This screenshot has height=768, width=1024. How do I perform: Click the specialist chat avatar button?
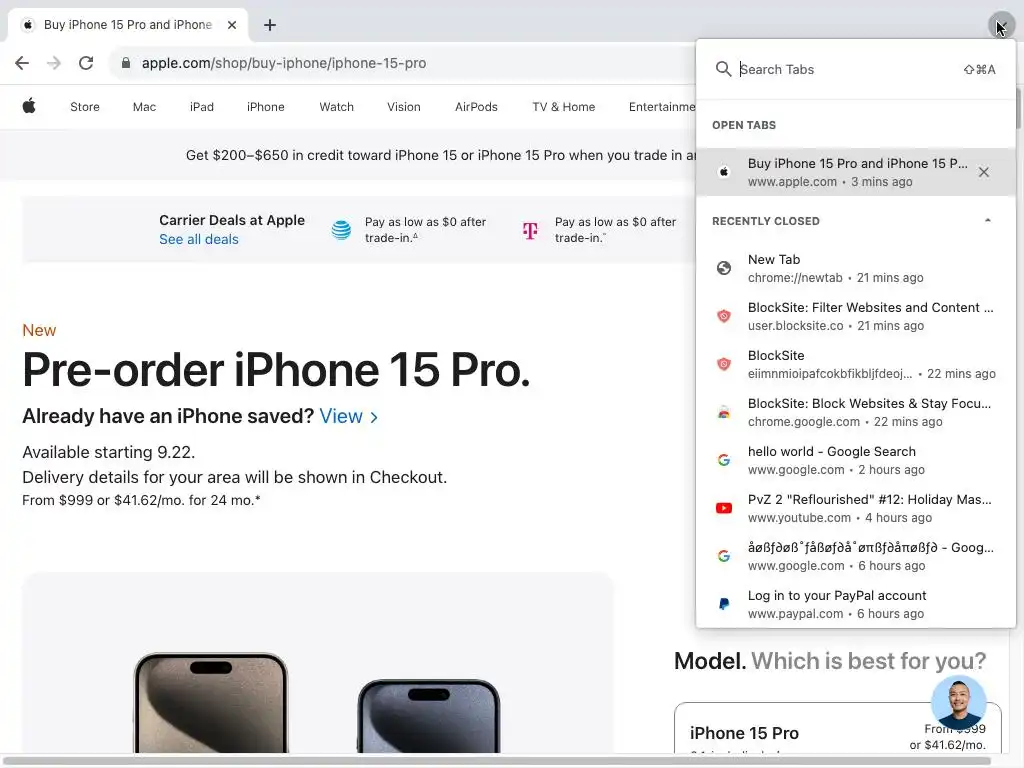(x=958, y=703)
